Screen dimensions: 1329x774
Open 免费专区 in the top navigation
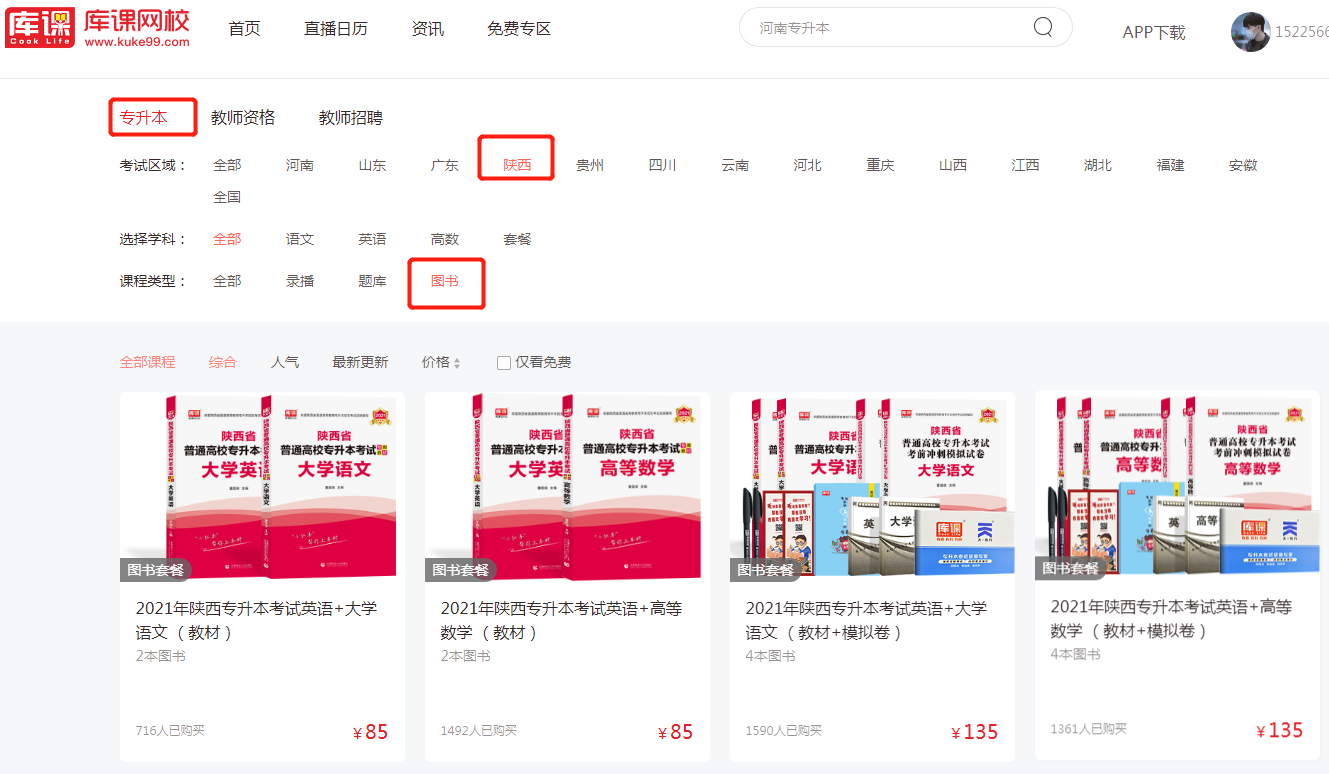pyautogui.click(x=519, y=29)
